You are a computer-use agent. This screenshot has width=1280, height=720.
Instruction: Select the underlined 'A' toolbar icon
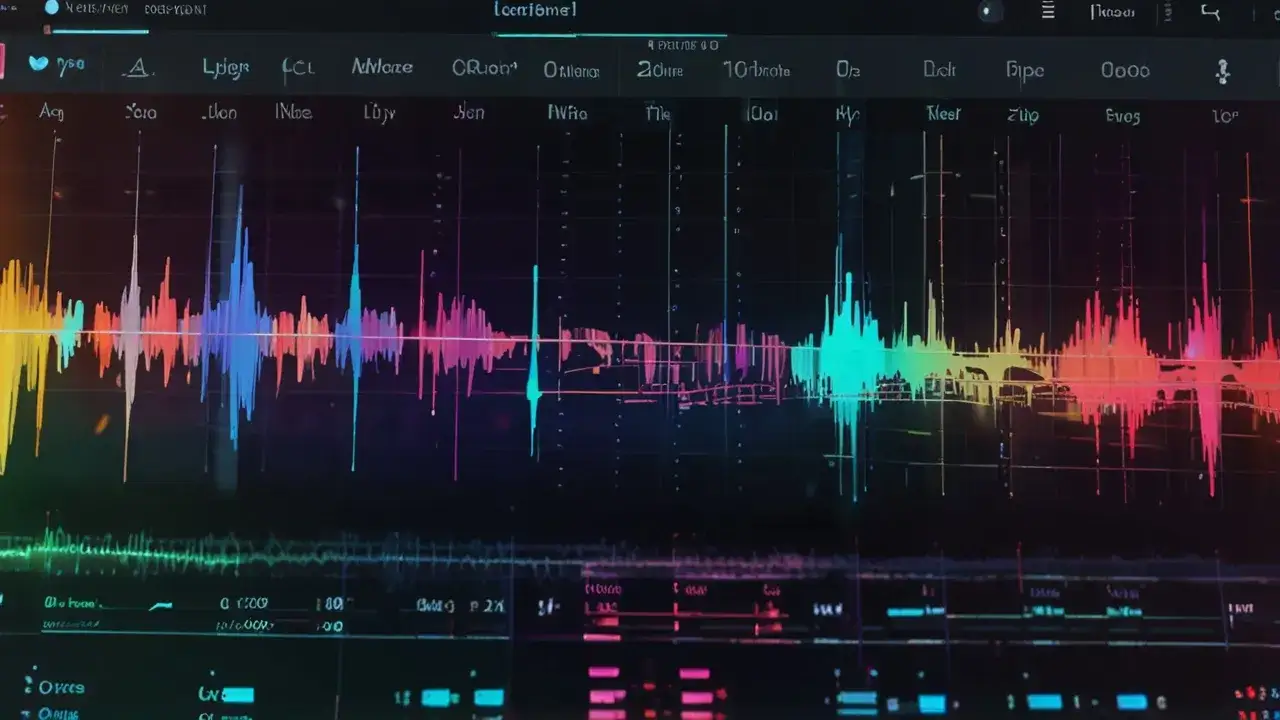click(x=137, y=68)
